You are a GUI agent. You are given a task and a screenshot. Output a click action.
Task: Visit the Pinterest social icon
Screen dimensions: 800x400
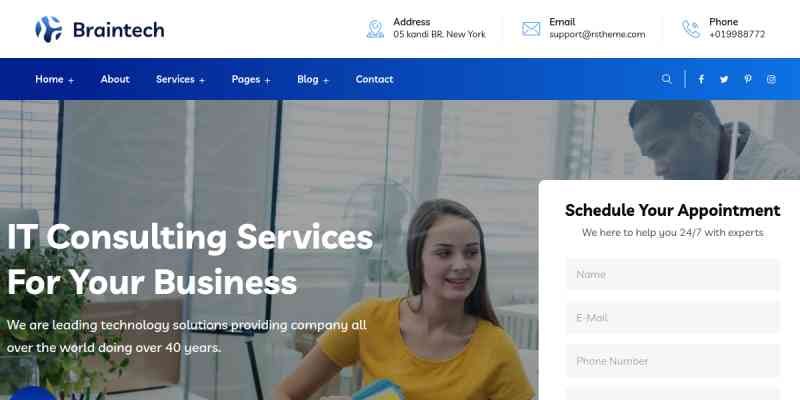pos(747,79)
